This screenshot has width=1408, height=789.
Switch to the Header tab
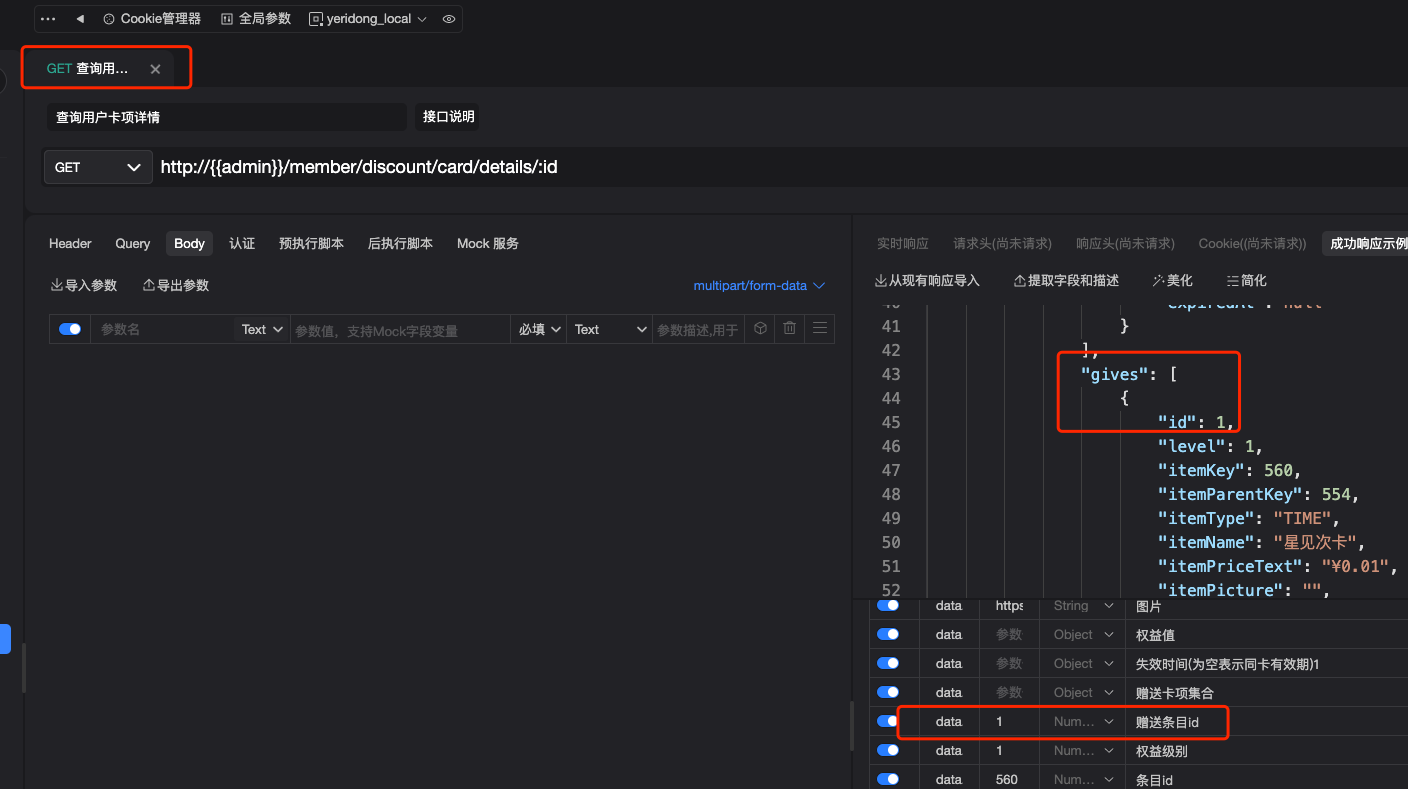tap(70, 243)
